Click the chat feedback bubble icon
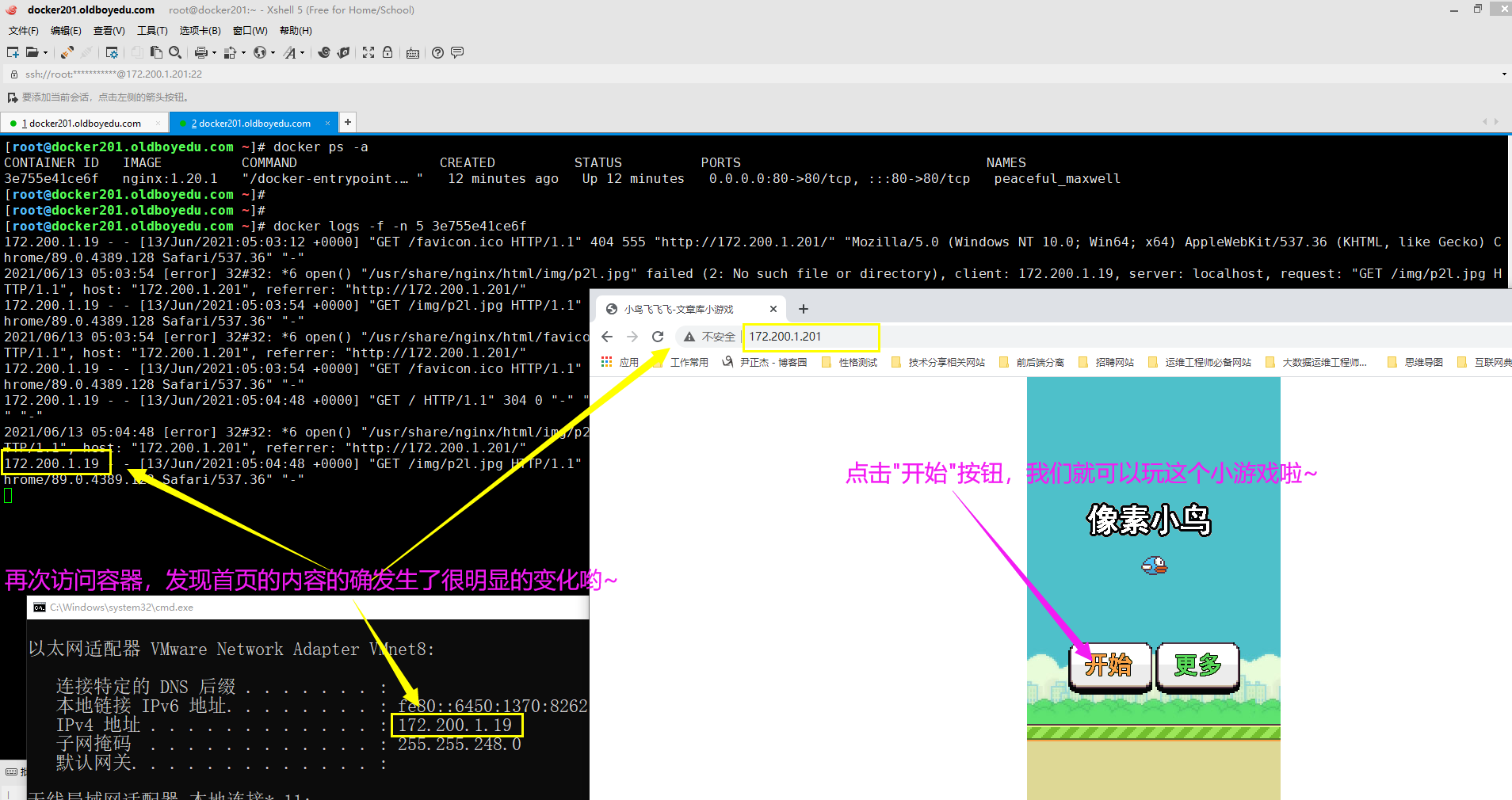 click(x=457, y=52)
